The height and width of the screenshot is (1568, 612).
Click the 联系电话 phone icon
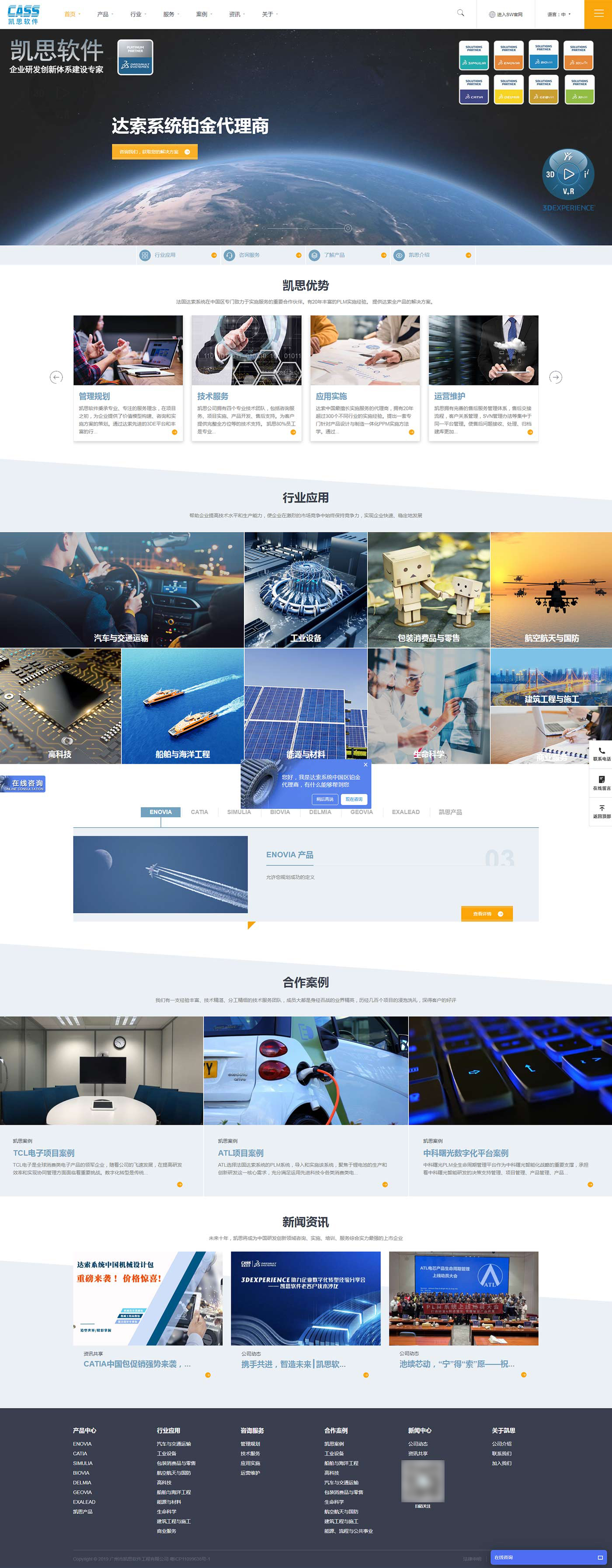pyautogui.click(x=602, y=750)
